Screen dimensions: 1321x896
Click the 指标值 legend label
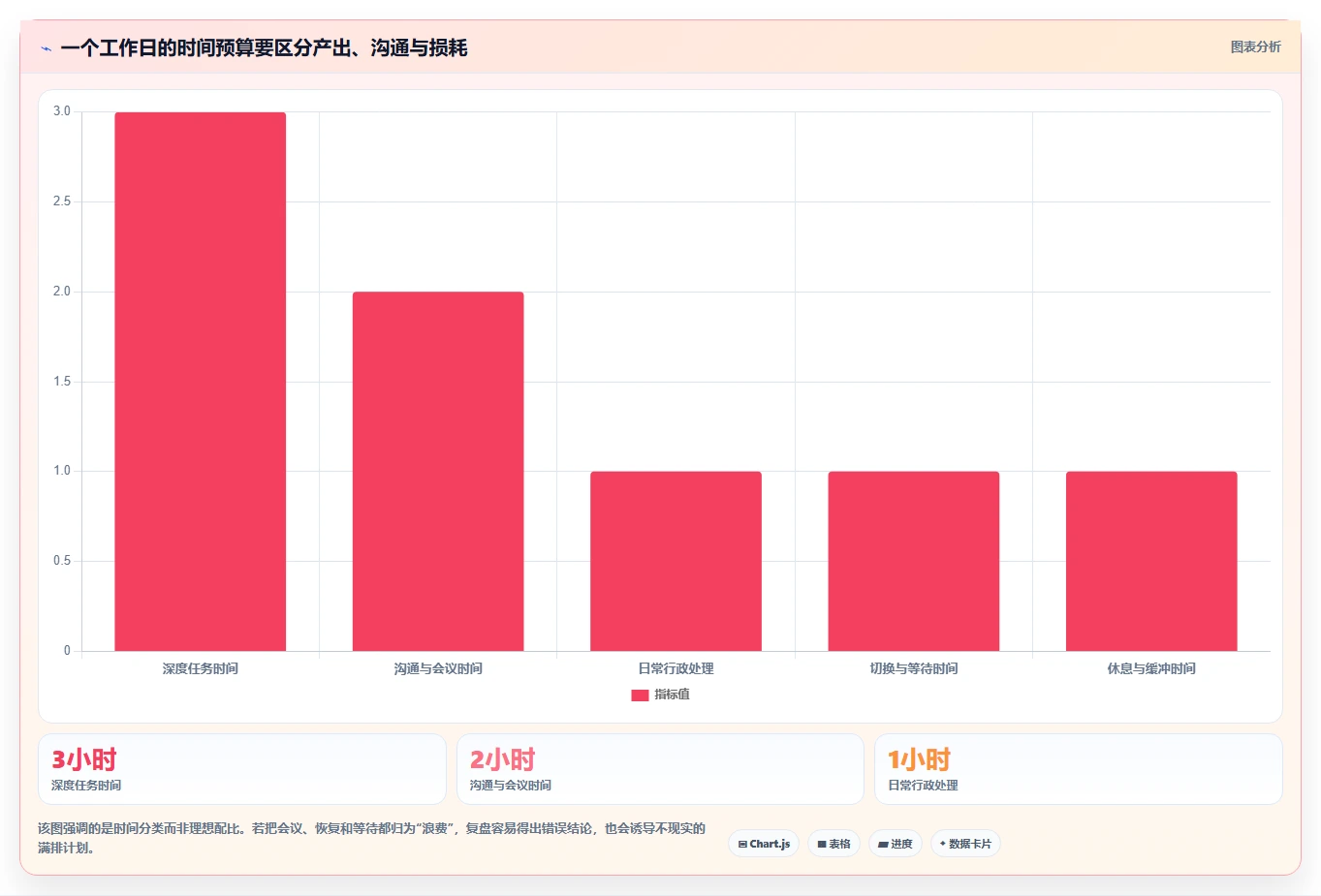[672, 695]
